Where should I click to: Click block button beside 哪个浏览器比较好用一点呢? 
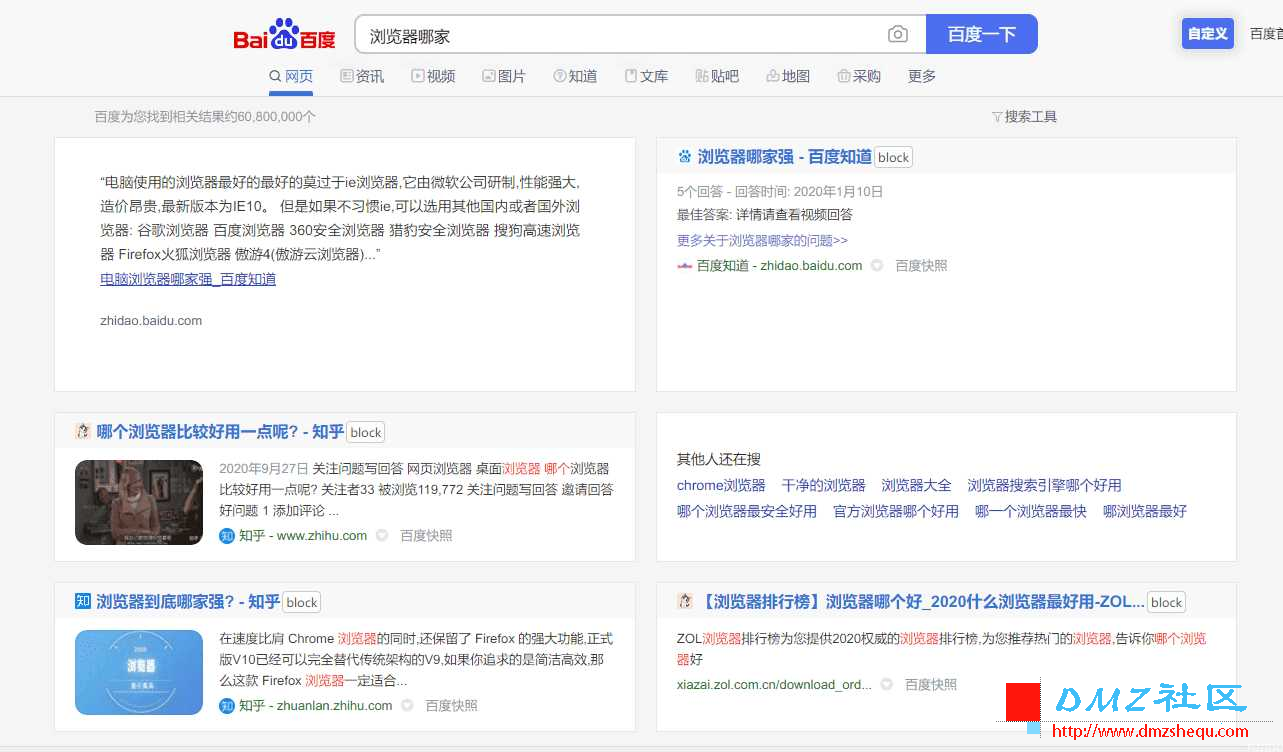[365, 432]
